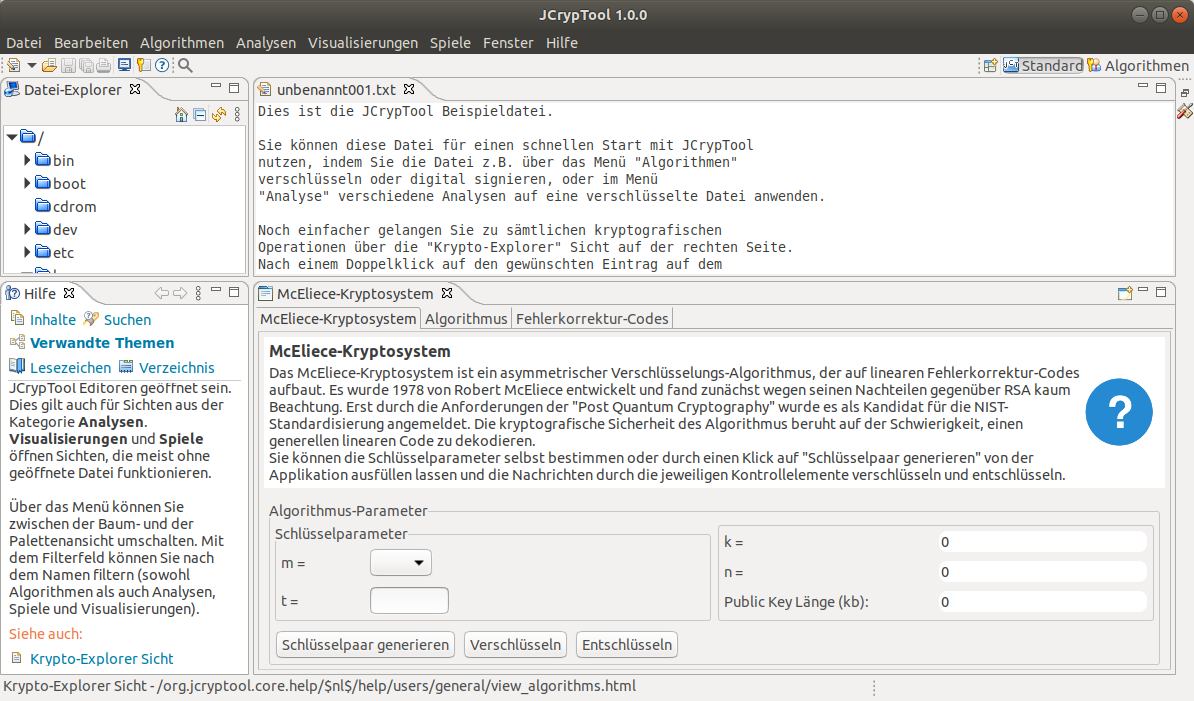This screenshot has height=701, width=1194.
Task: Click the Entschlüsseln button
Action: click(x=627, y=645)
